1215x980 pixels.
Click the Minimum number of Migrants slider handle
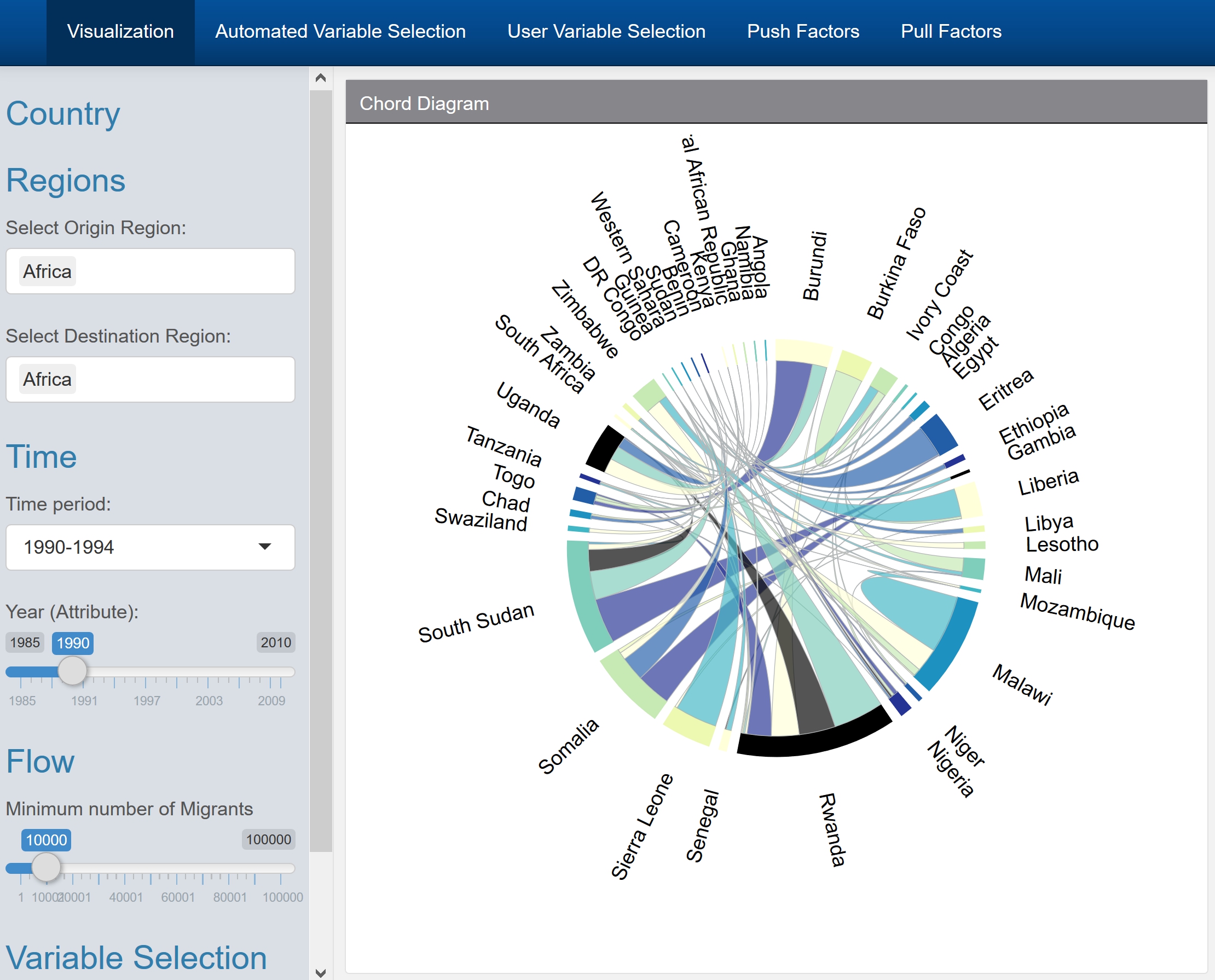tap(47, 867)
